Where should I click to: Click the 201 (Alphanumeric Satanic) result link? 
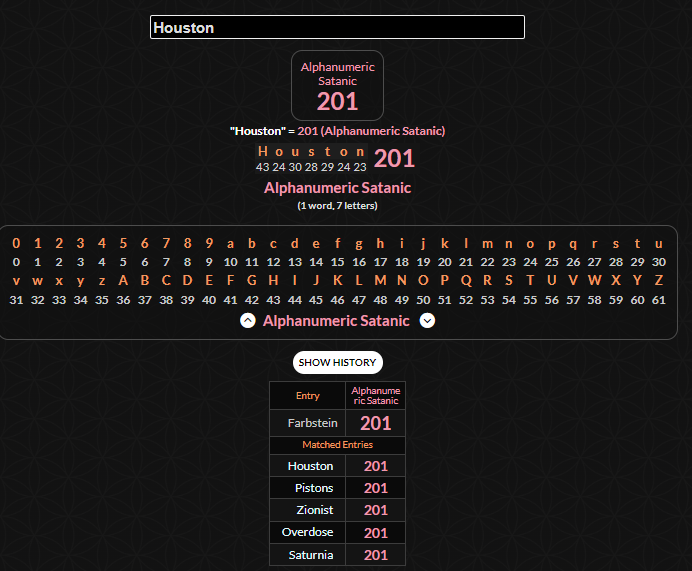click(371, 131)
